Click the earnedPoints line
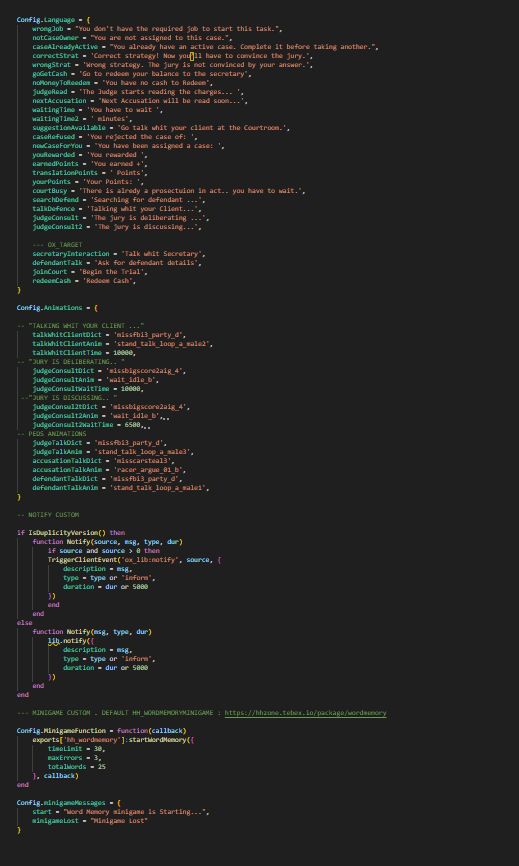The image size is (519, 866). [91, 164]
